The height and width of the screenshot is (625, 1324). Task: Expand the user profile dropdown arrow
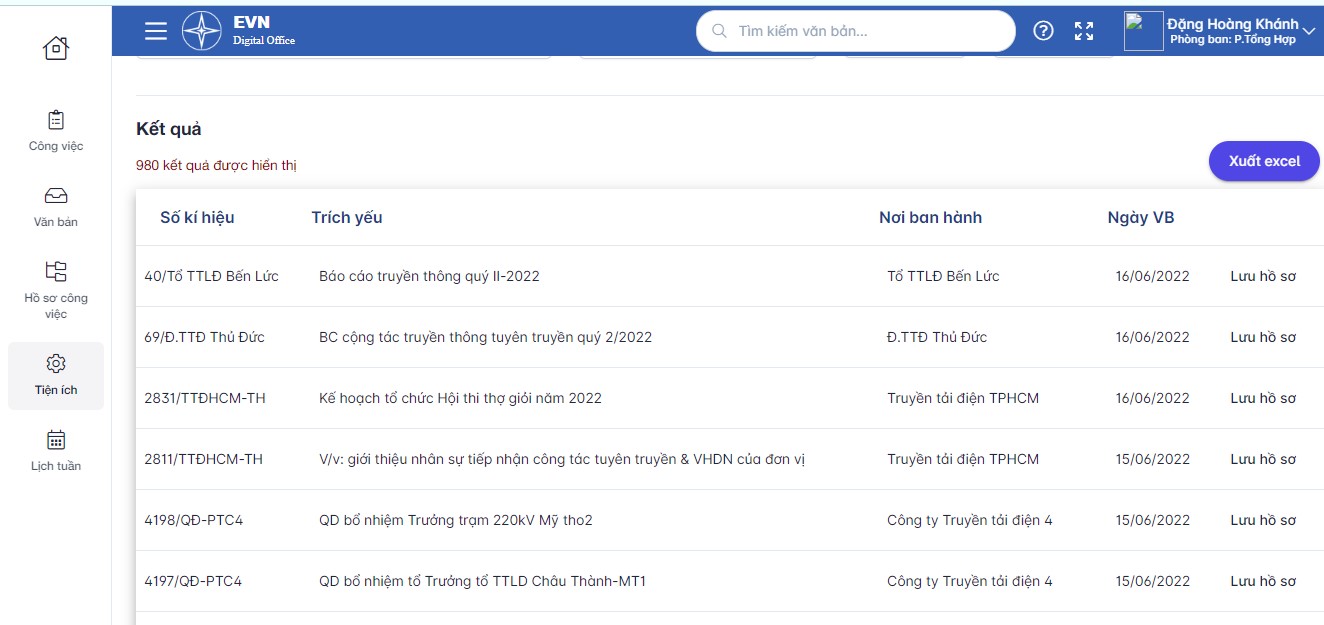point(1310,32)
